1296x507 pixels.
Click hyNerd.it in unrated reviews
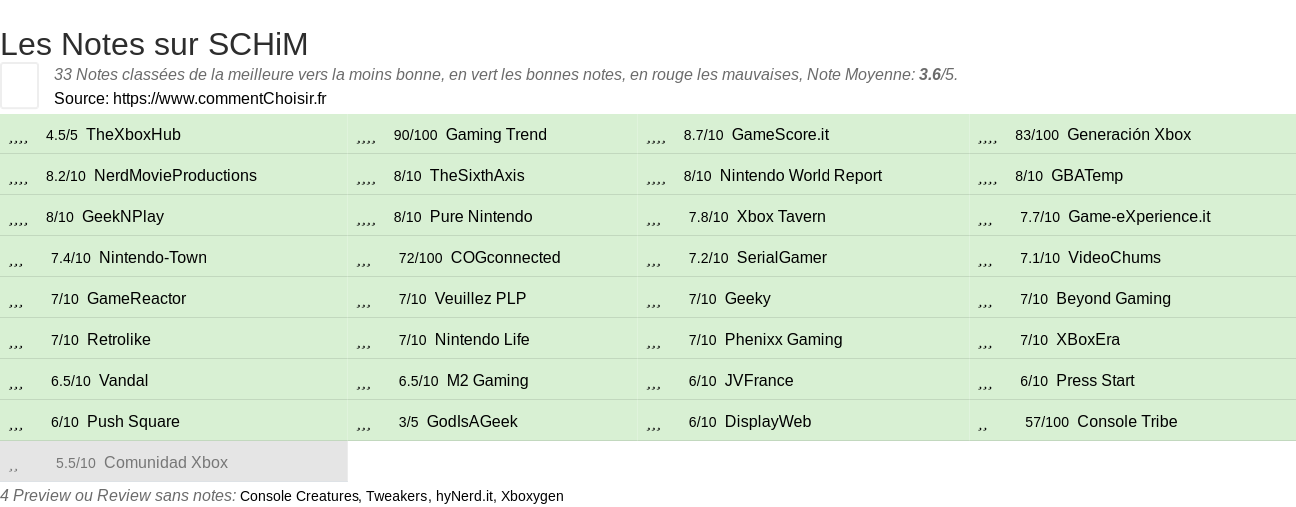pyautogui.click(x=465, y=496)
